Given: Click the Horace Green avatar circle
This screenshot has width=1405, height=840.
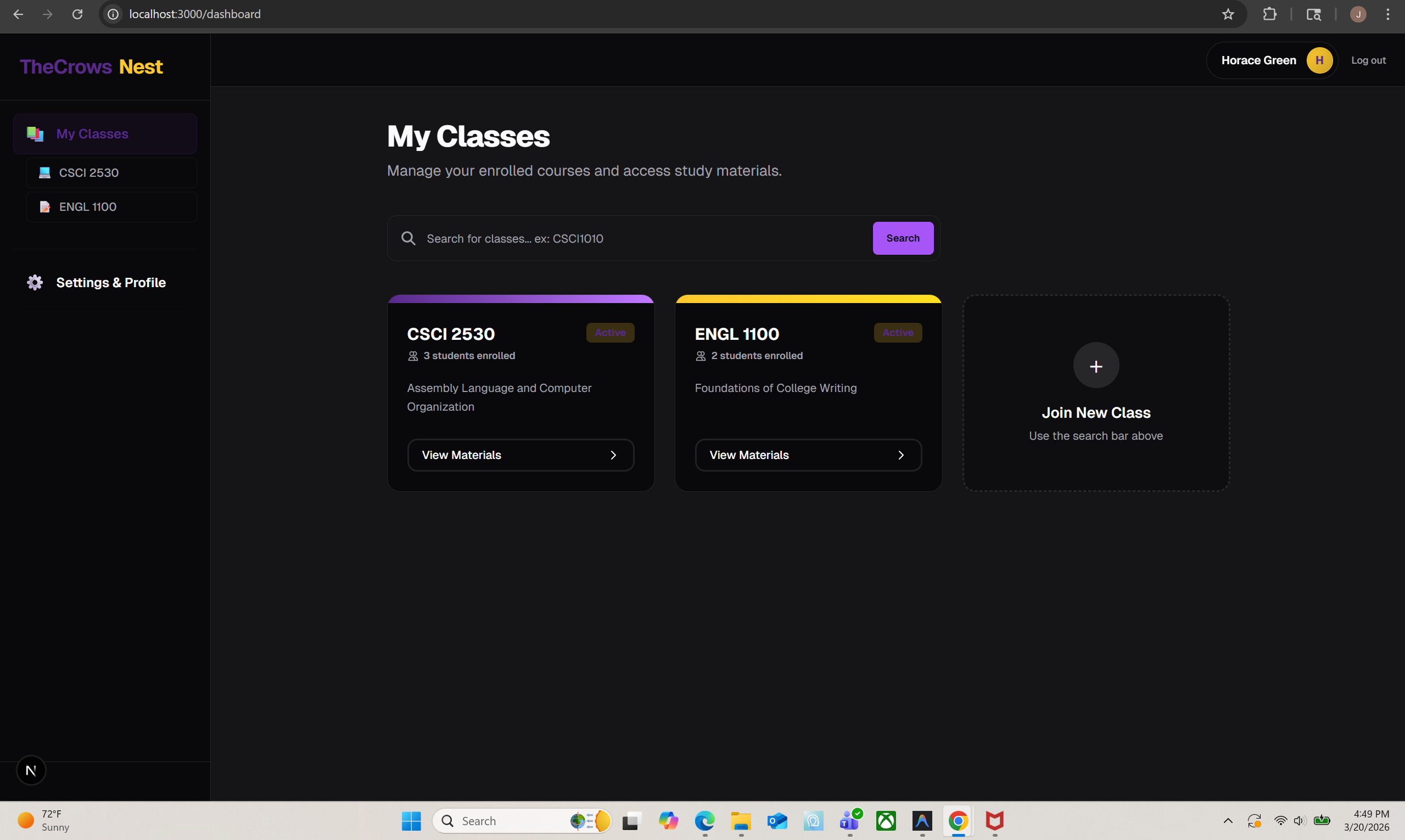Looking at the screenshot, I should [x=1319, y=60].
